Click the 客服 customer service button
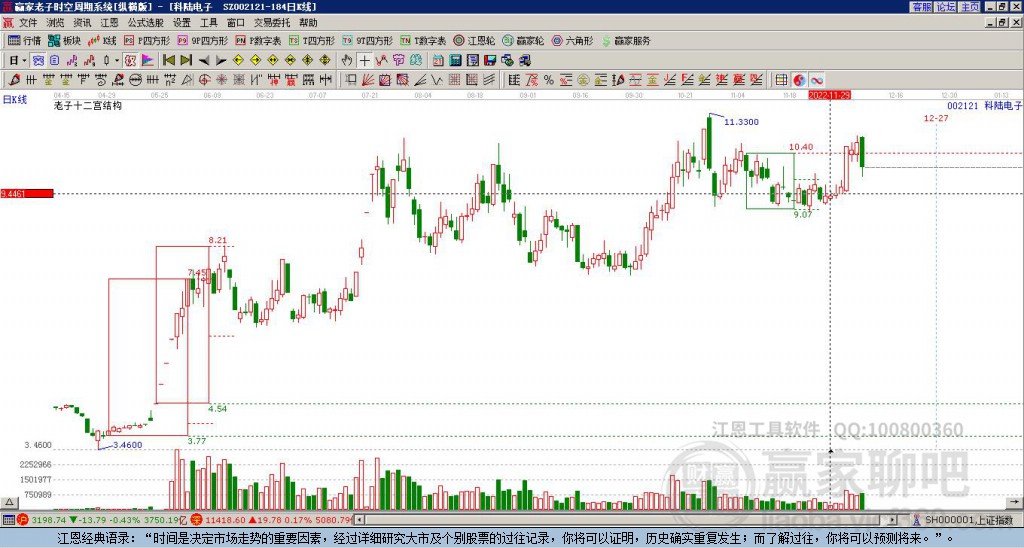 (921, 7)
